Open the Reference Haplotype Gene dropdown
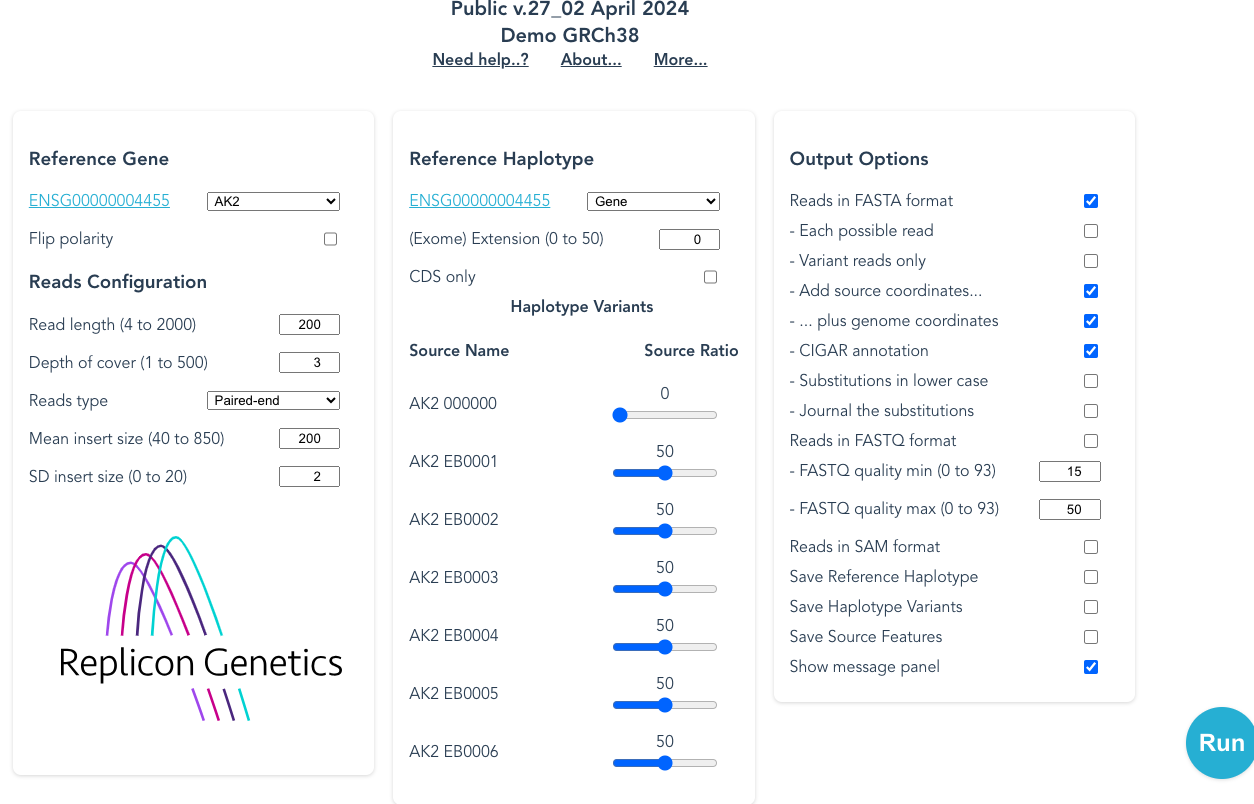 click(652, 201)
